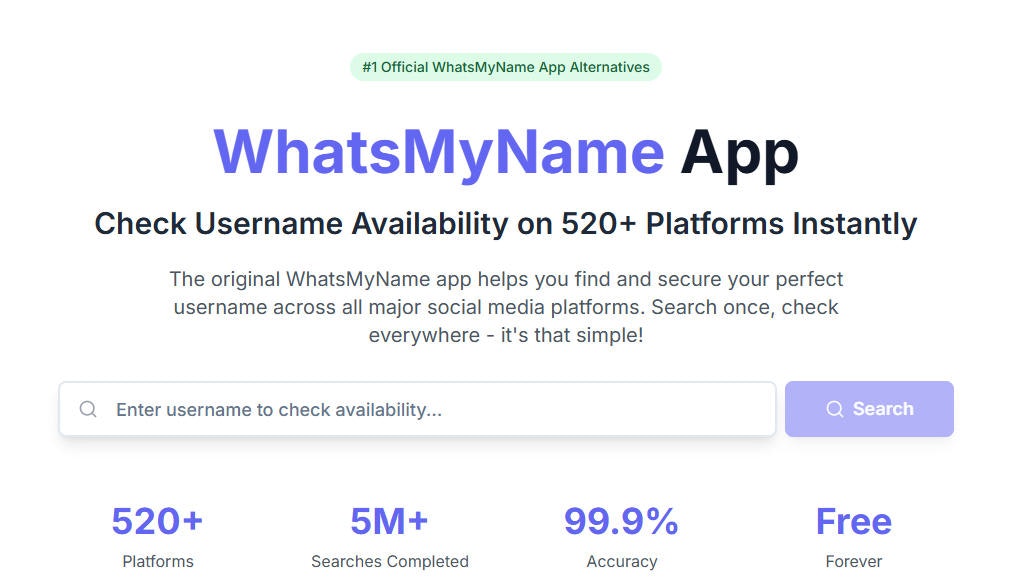Click the purple Search button
Image resolution: width=1010 pixels, height=587 pixels.
coord(869,409)
